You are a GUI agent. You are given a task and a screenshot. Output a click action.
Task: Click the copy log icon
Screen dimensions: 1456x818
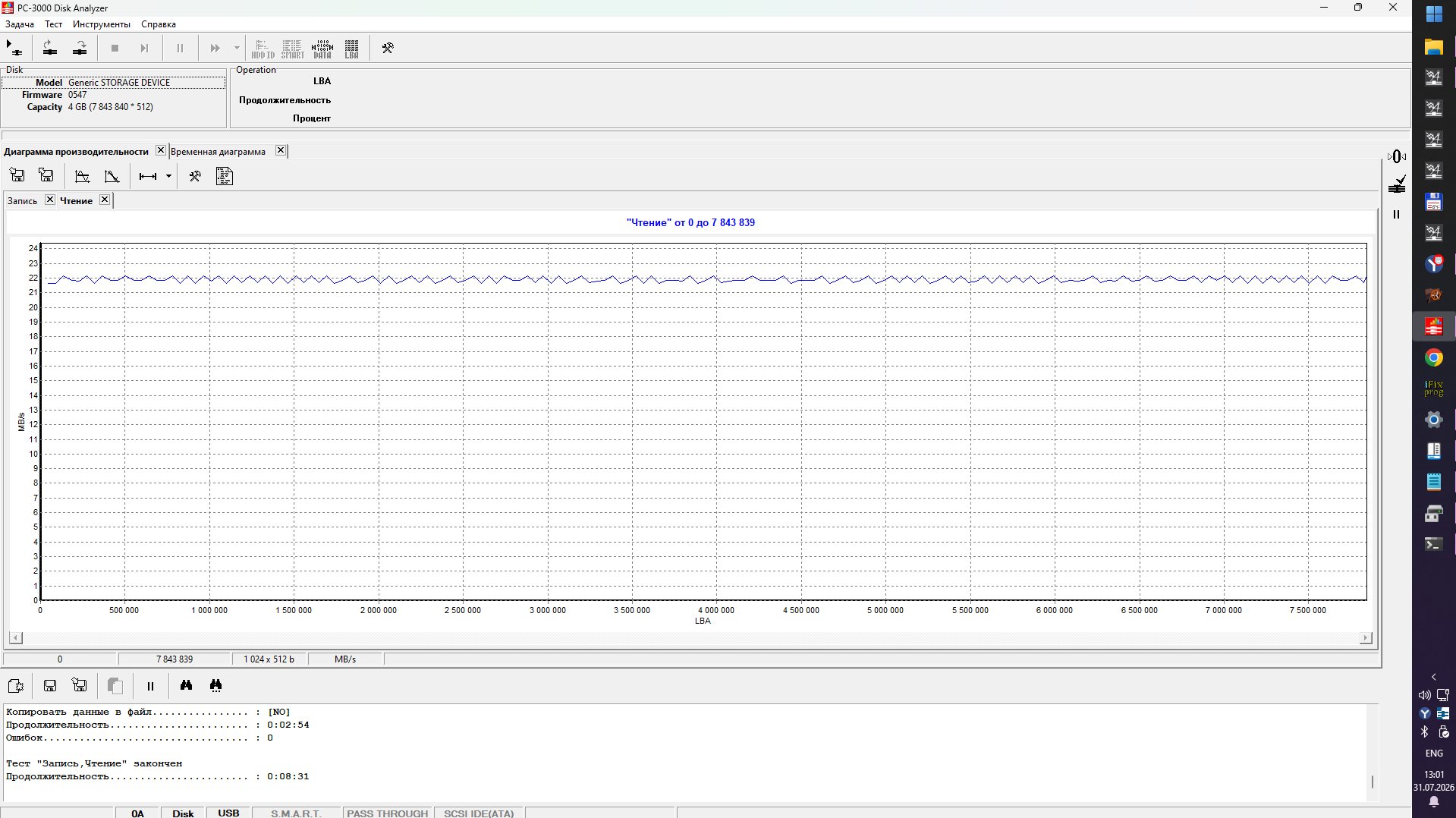[x=115, y=686]
